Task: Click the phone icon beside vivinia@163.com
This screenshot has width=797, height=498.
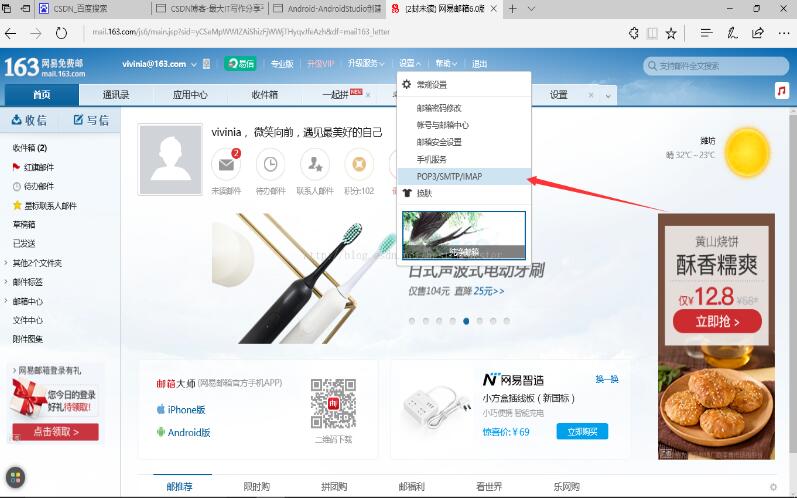Action: [206, 64]
